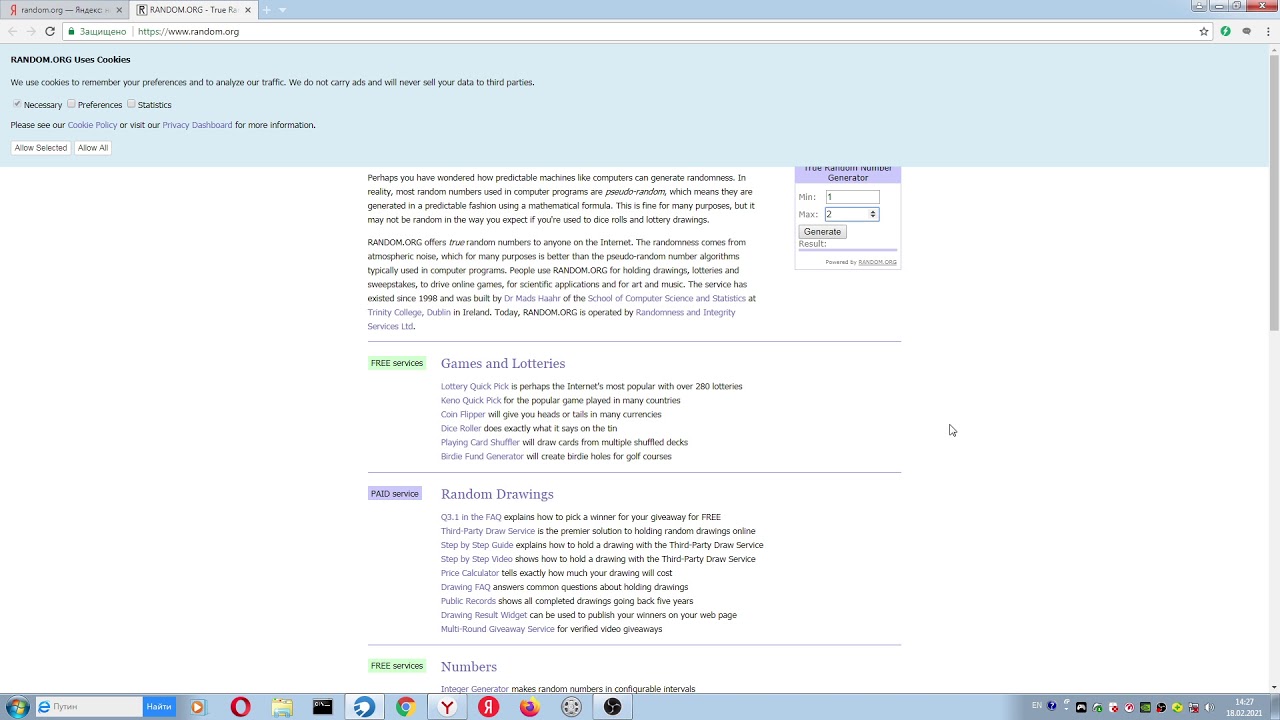Image resolution: width=1280 pixels, height=720 pixels.
Task: Open the Privacy Dashboard link
Action: (x=197, y=125)
